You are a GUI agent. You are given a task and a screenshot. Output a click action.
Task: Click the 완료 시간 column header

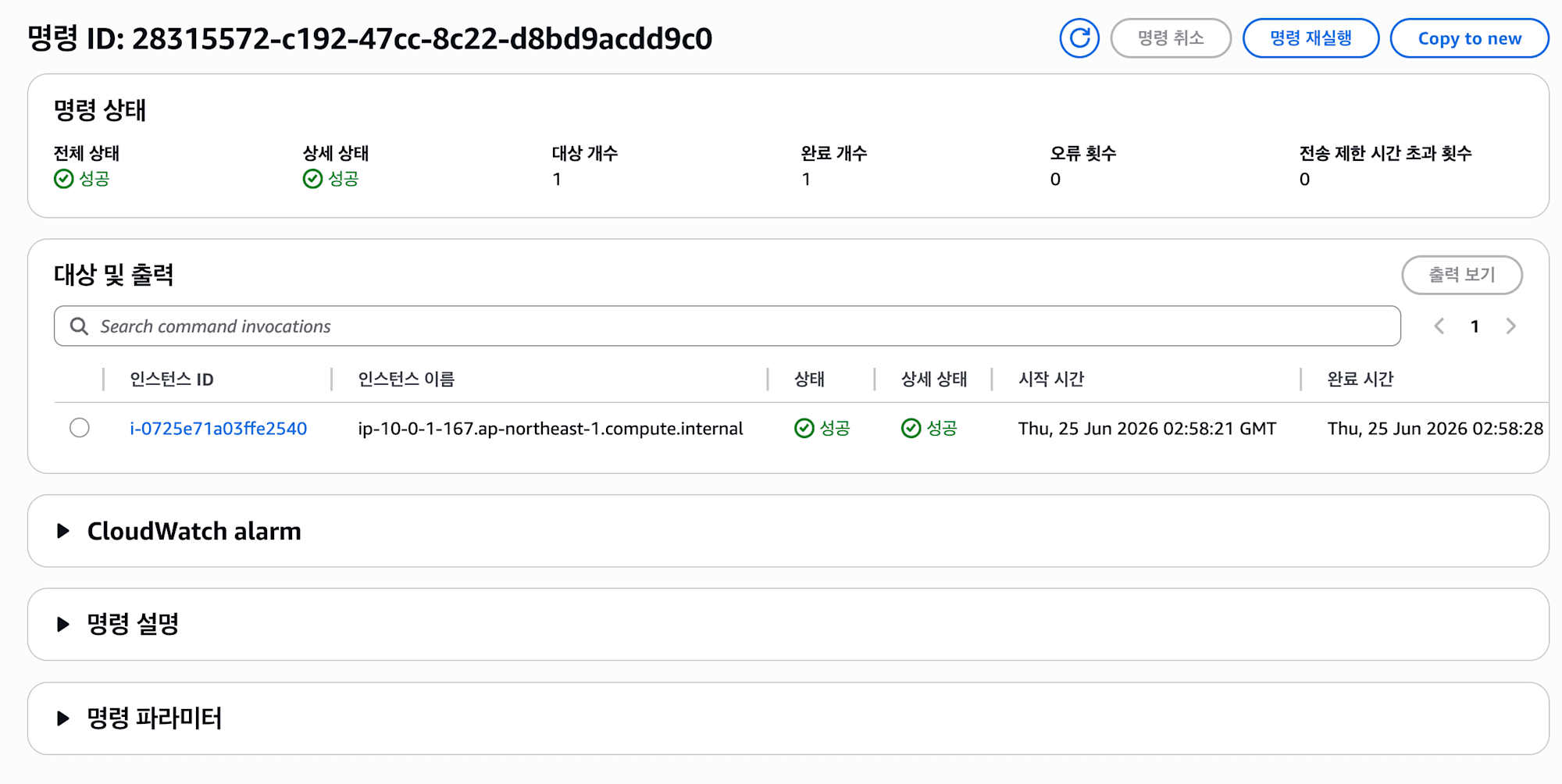click(1361, 380)
